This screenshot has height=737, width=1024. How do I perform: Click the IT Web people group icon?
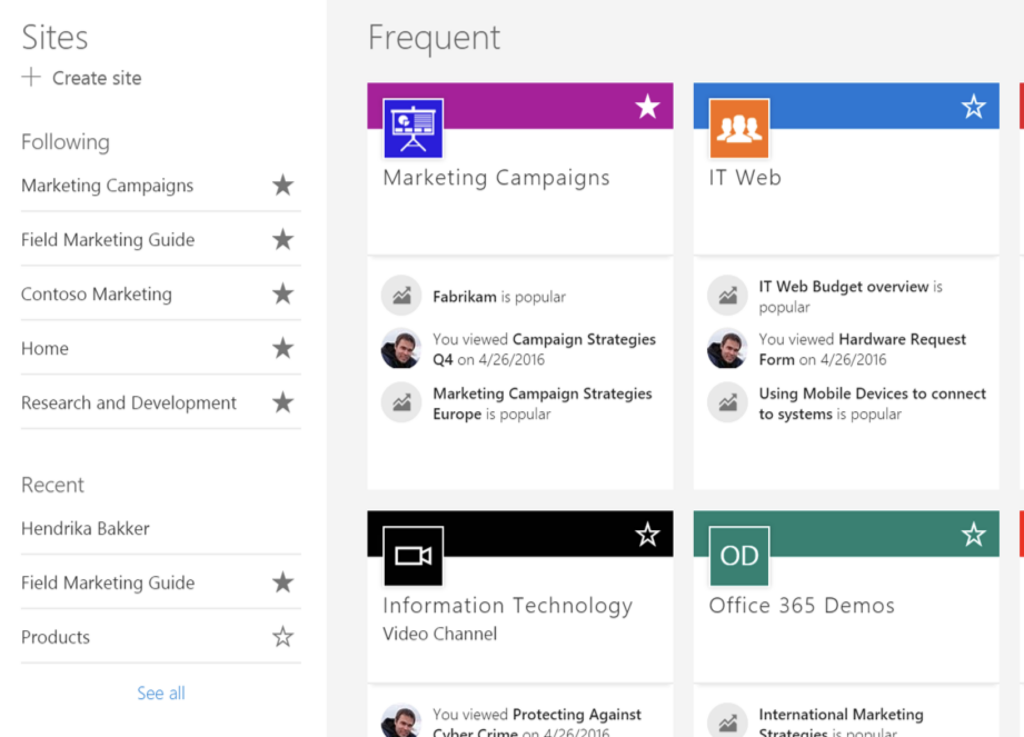click(739, 129)
